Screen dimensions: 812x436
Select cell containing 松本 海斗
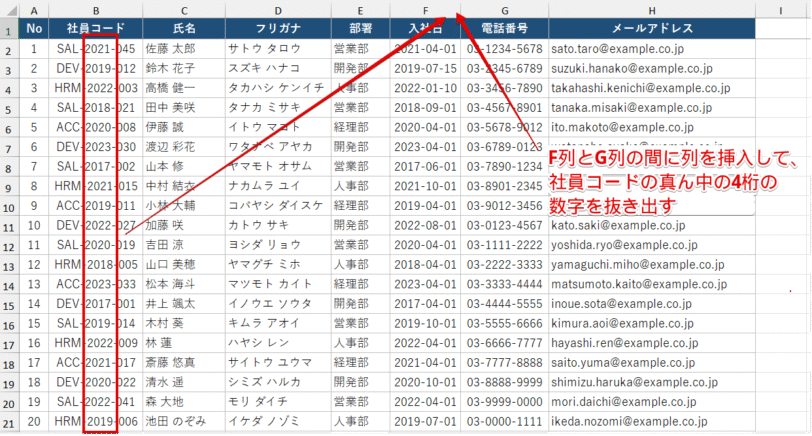[184, 284]
